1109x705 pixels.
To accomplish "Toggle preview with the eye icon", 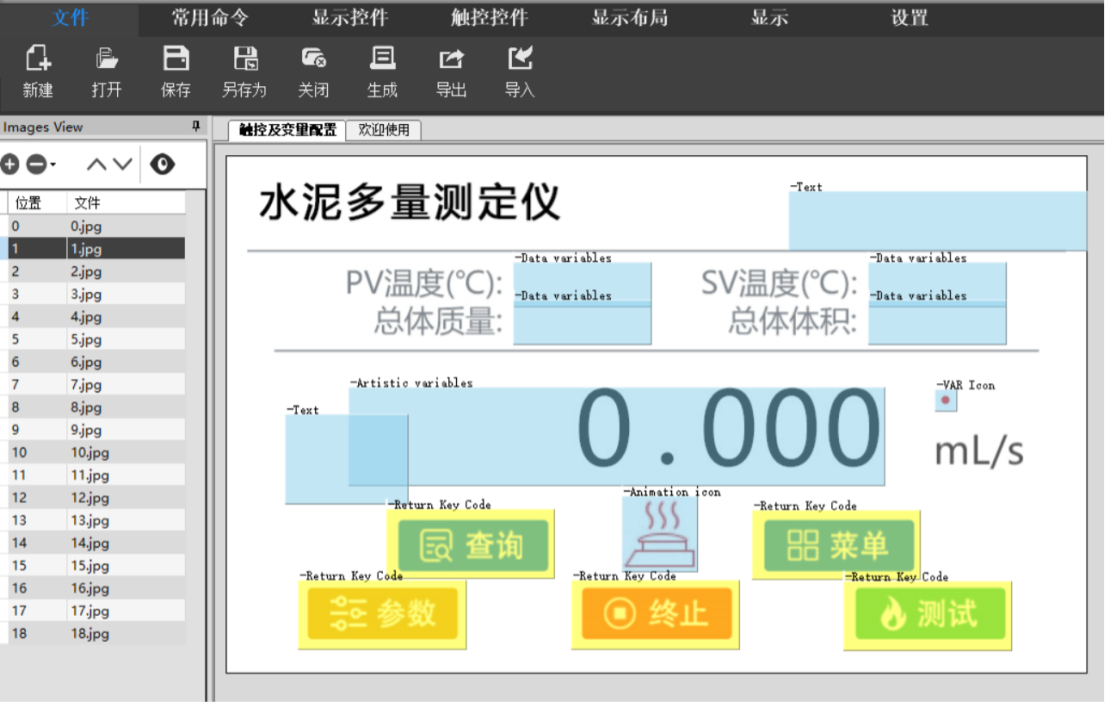I will tap(162, 165).
